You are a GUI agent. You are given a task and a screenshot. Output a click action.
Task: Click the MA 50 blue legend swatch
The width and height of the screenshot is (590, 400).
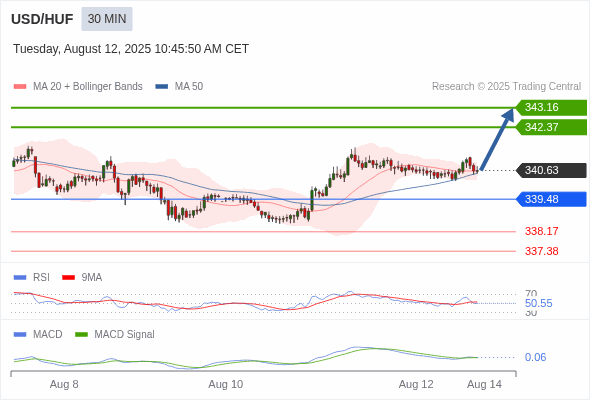pyautogui.click(x=162, y=87)
